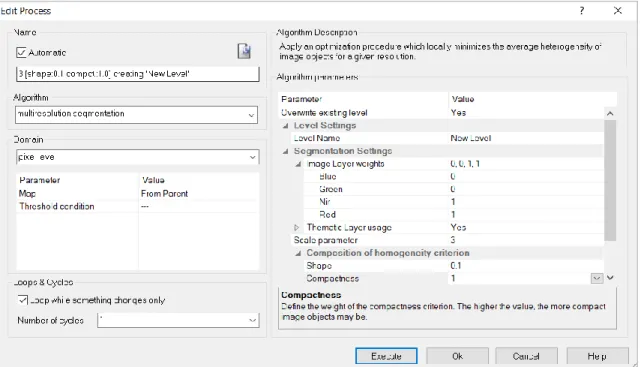Collapse Composition of homogeneity criterion group

pyautogui.click(x=298, y=253)
